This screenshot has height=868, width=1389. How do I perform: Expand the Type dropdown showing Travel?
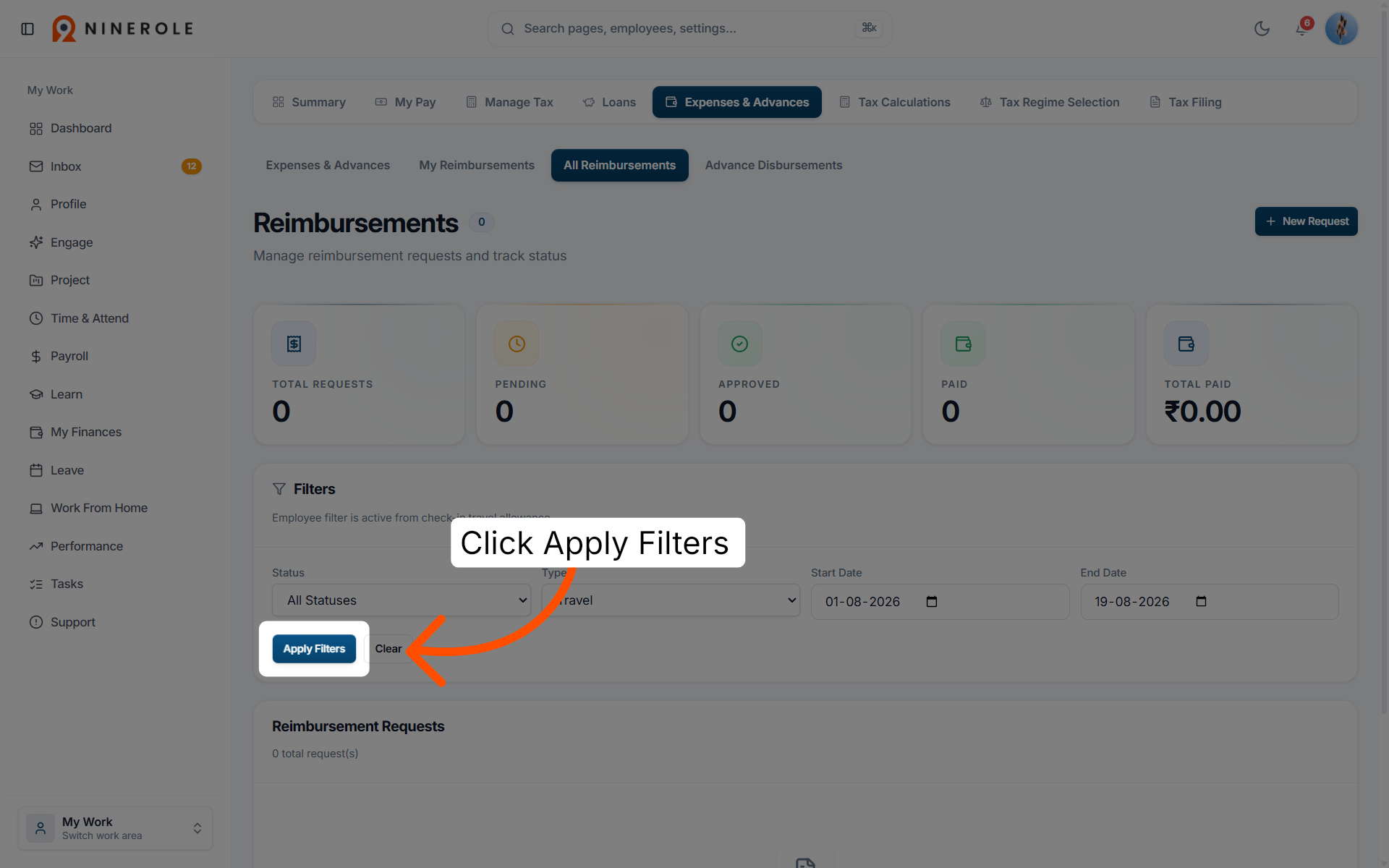click(671, 600)
